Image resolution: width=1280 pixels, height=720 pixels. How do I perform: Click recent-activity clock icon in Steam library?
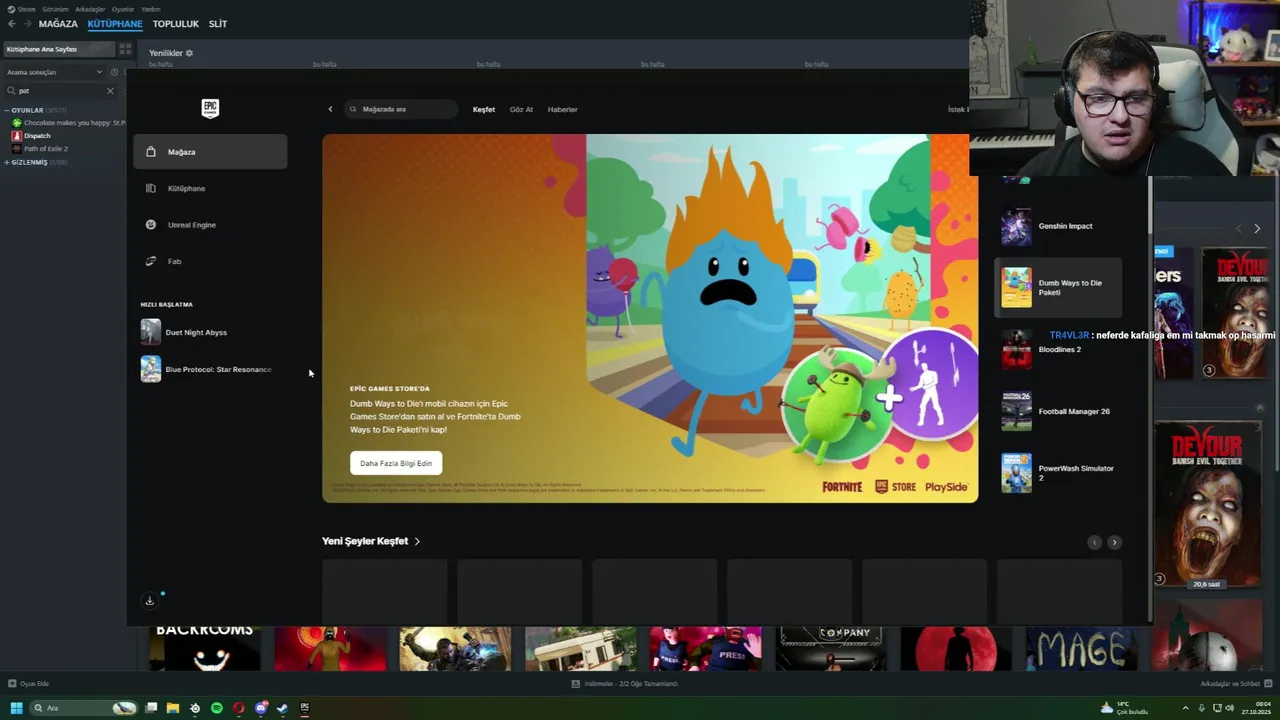click(x=114, y=72)
